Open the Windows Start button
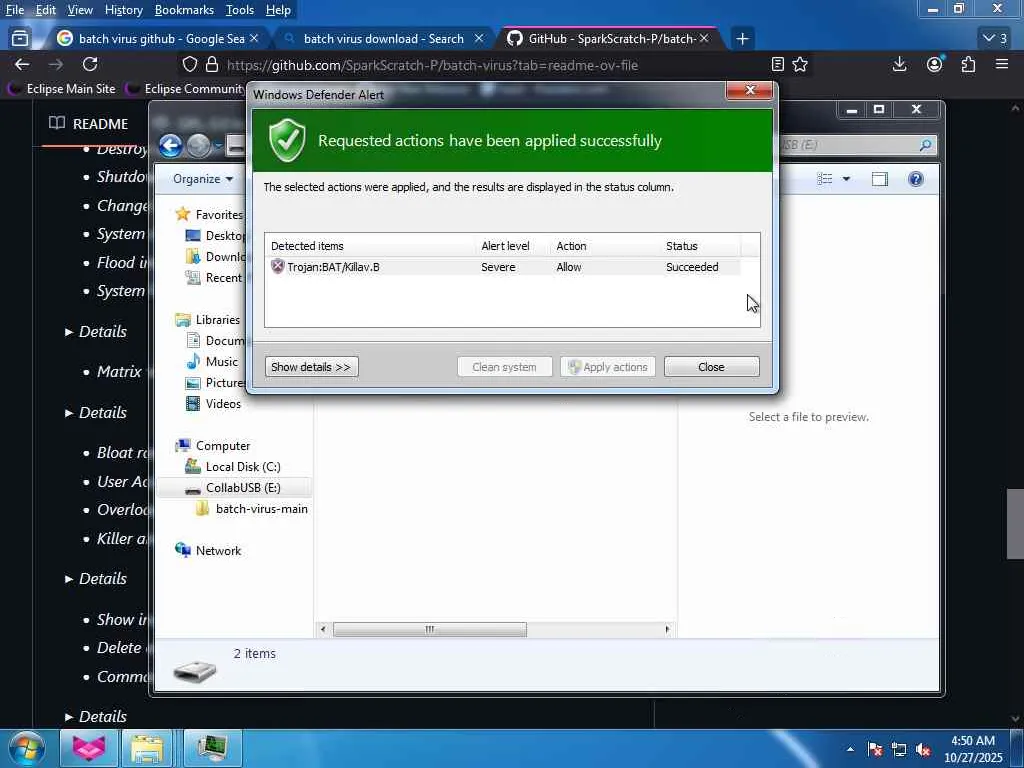Image resolution: width=1024 pixels, height=768 pixels. (26, 748)
